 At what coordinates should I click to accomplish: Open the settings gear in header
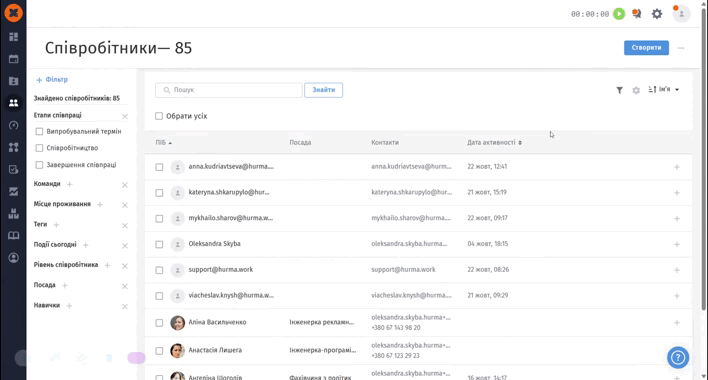tap(657, 14)
